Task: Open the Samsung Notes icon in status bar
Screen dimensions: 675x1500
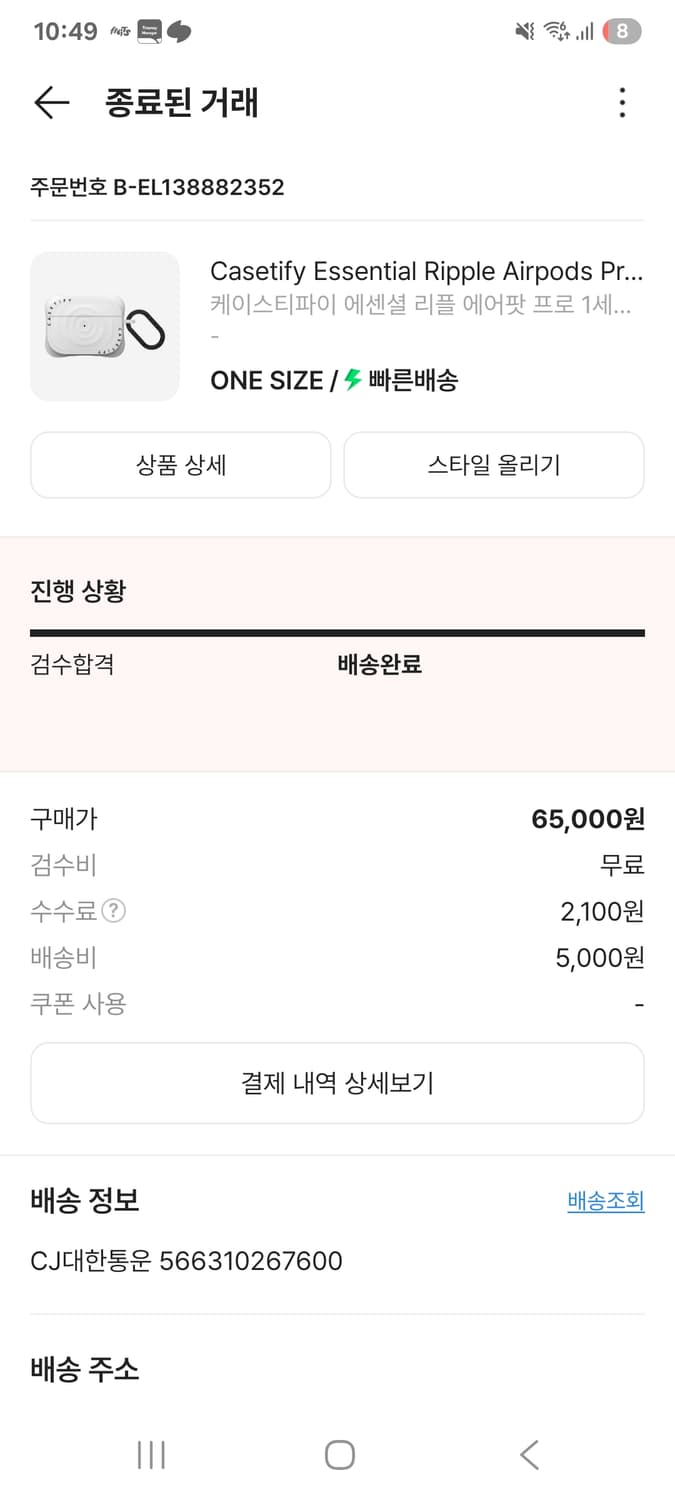Action: tap(148, 30)
